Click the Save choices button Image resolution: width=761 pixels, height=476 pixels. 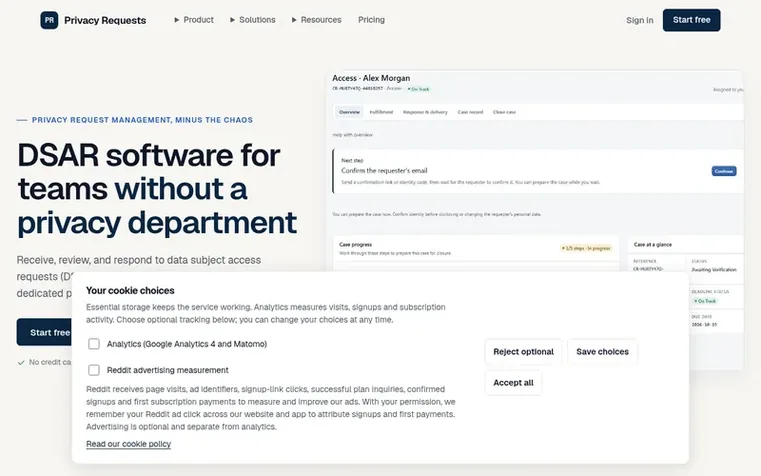click(x=602, y=352)
